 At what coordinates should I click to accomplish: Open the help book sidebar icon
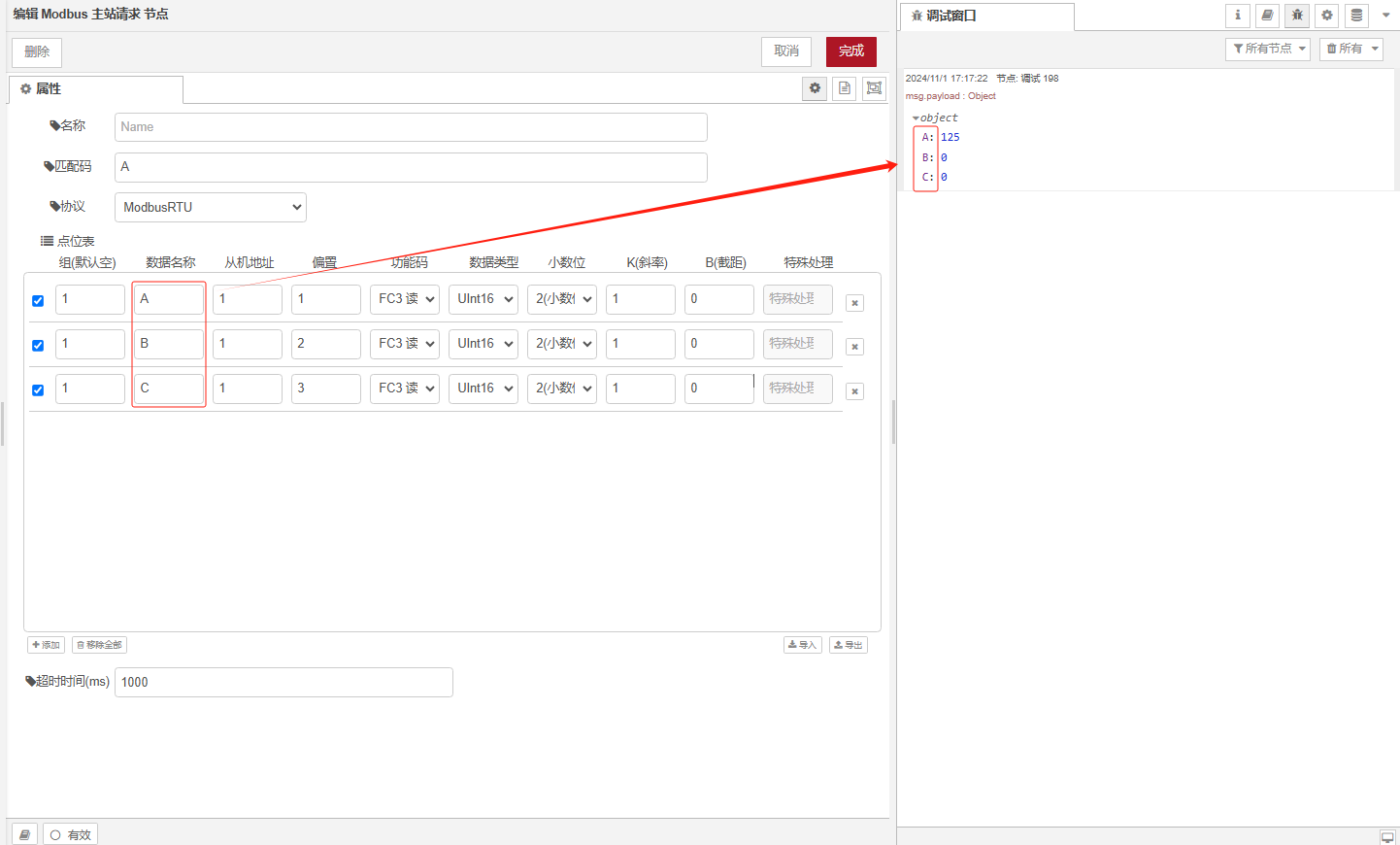pyautogui.click(x=1267, y=16)
